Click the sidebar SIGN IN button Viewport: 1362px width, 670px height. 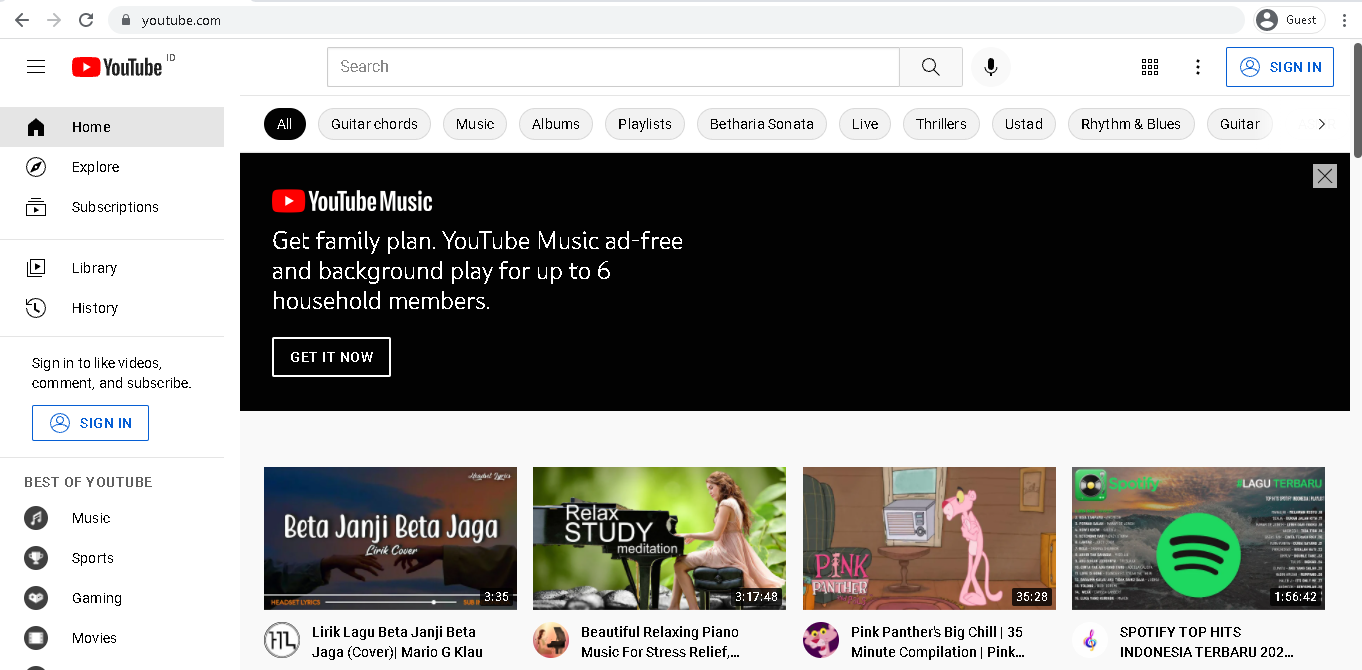coord(90,423)
